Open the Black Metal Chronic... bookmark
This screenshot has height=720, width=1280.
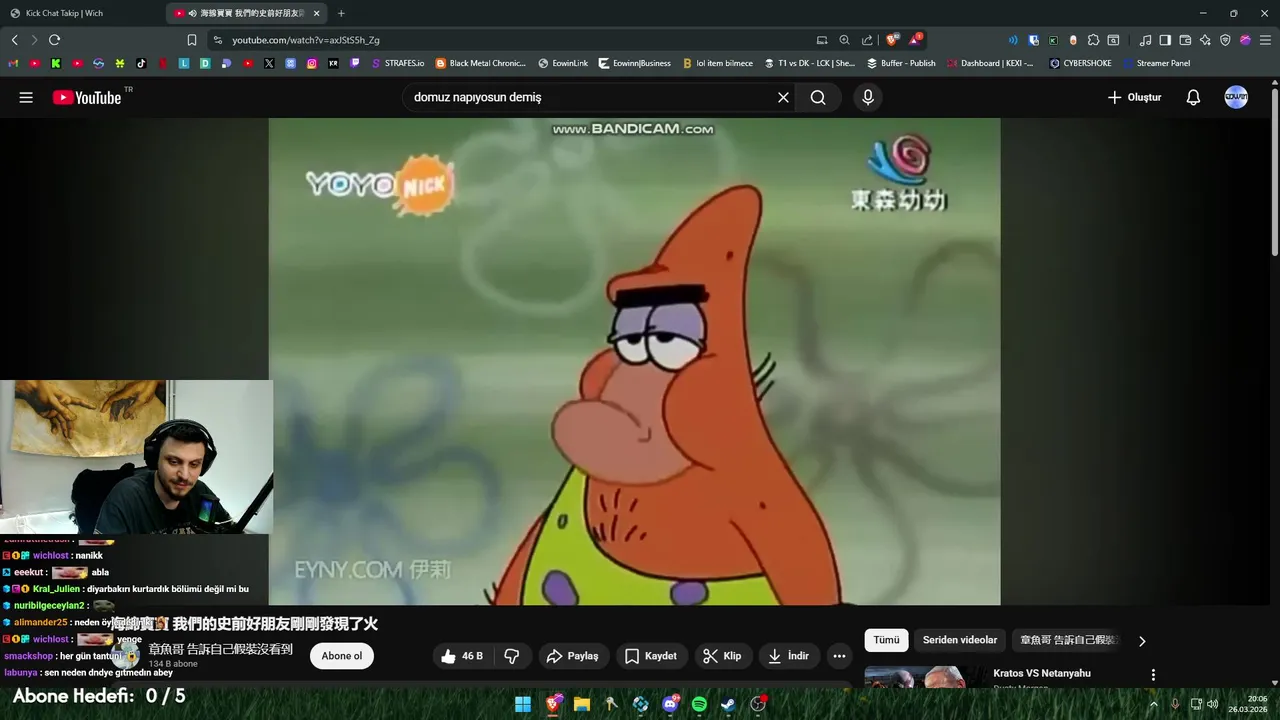click(x=481, y=63)
